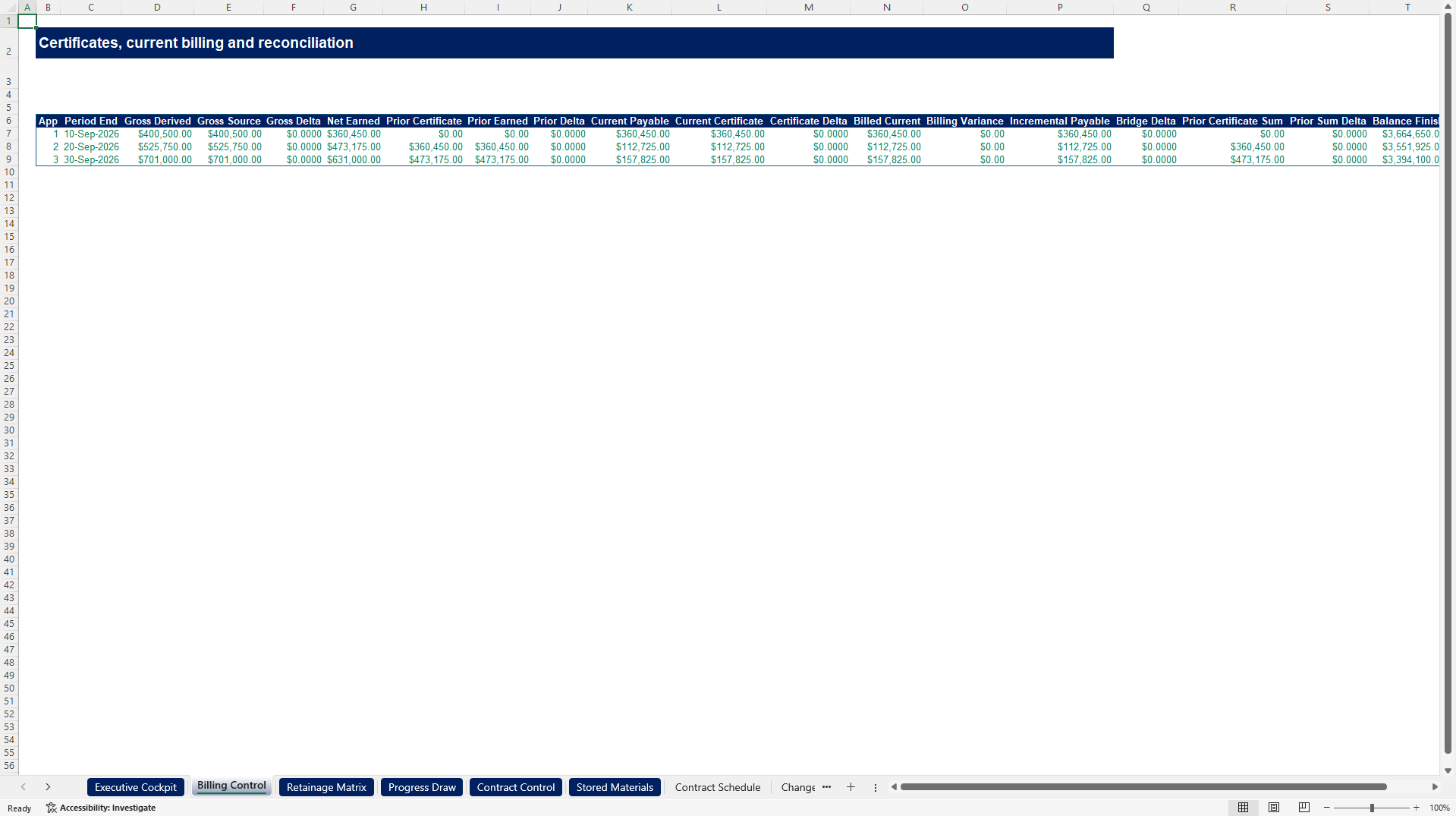Screen dimensions: 1456x816
Task: Switch to the Stored Materials sheet
Action: click(x=615, y=787)
